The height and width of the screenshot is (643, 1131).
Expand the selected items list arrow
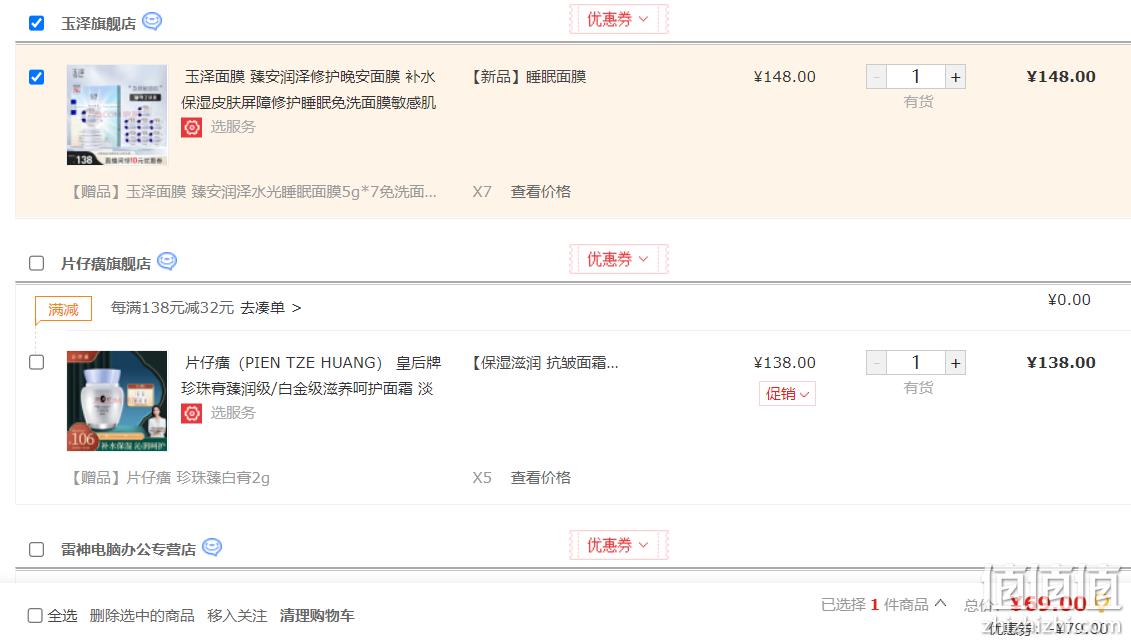coord(941,603)
